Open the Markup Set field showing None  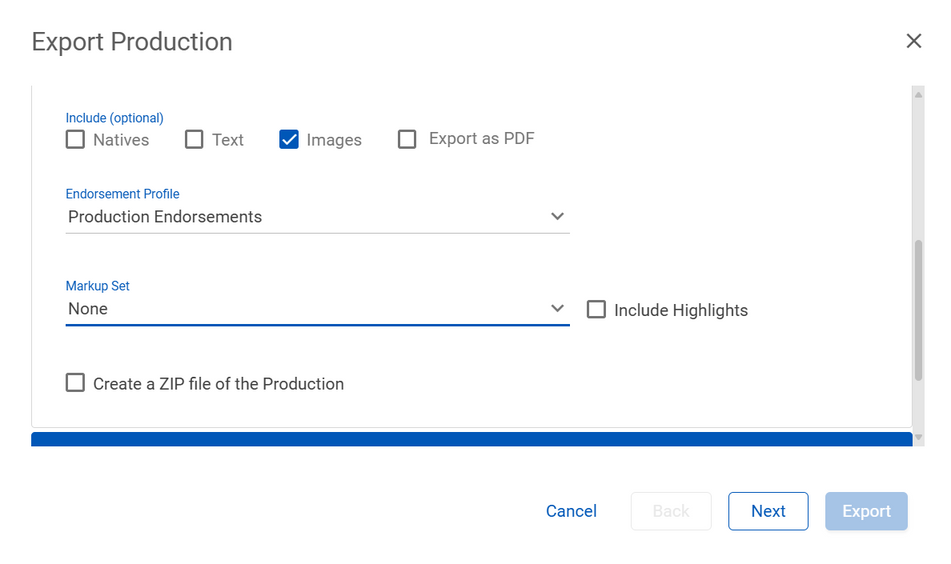point(300,309)
